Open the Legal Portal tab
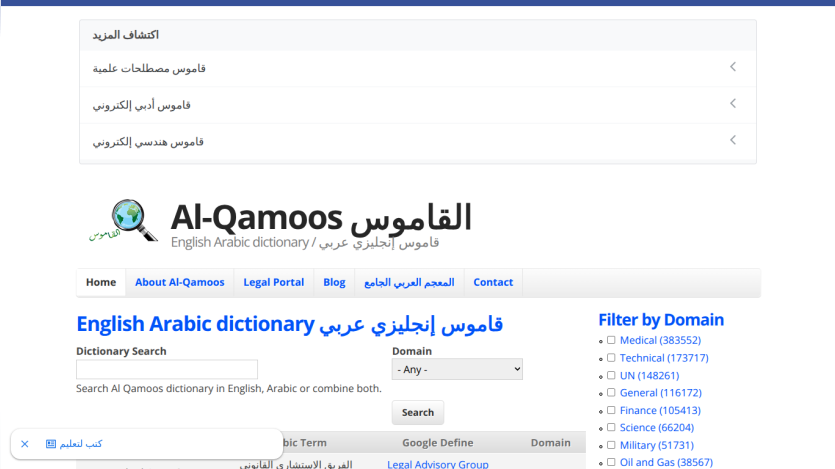 tap(274, 283)
